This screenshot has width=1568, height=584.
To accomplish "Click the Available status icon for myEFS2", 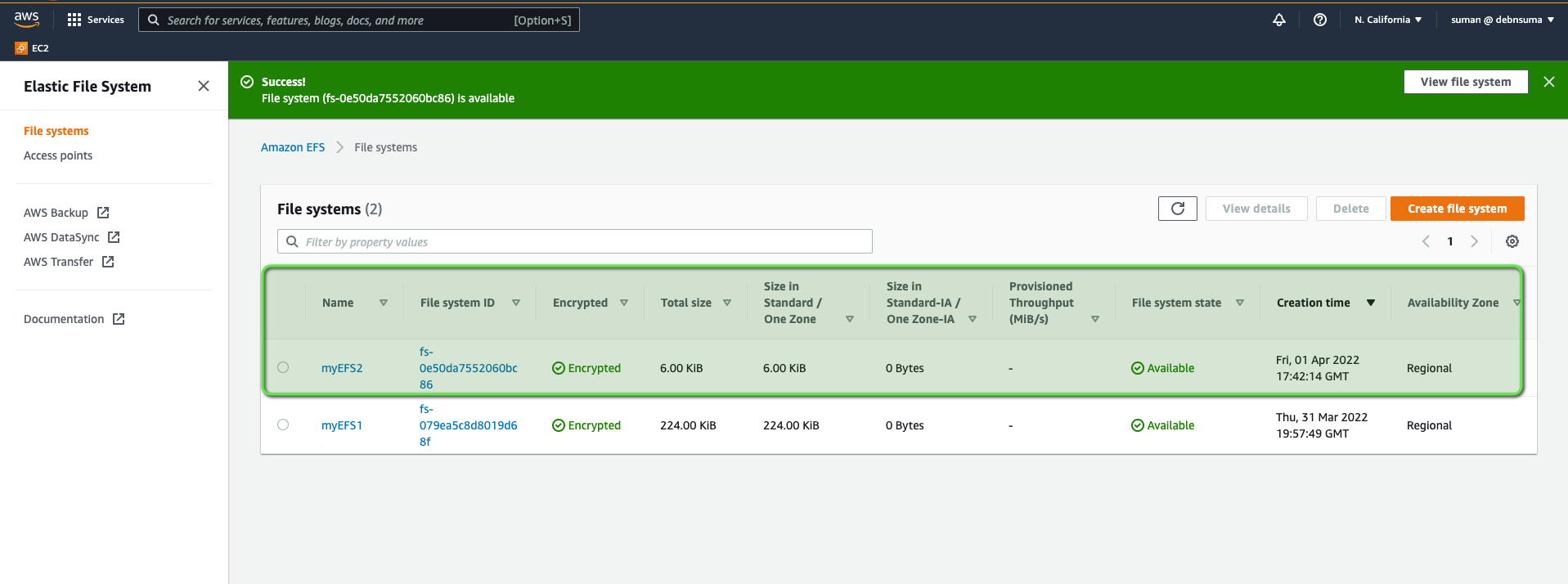I will 1138,368.
